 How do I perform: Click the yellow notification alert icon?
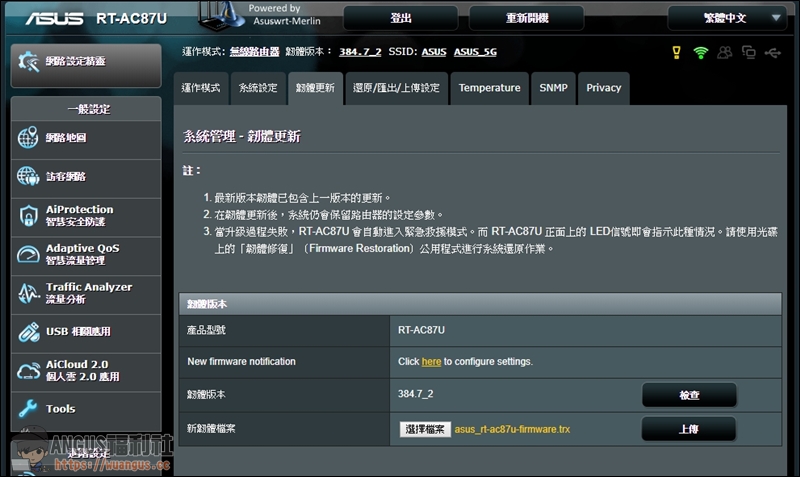(676, 52)
